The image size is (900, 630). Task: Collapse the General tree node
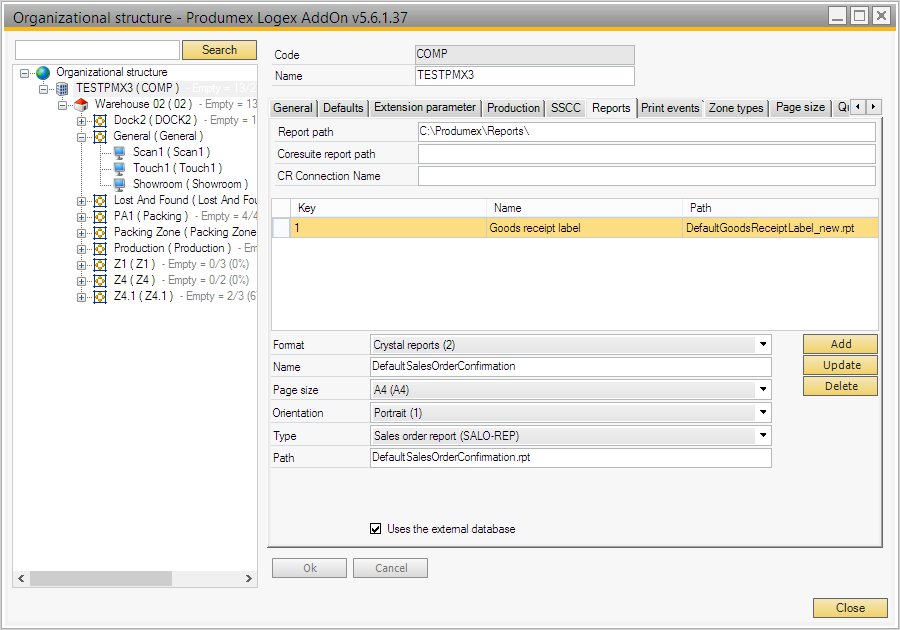click(82, 137)
